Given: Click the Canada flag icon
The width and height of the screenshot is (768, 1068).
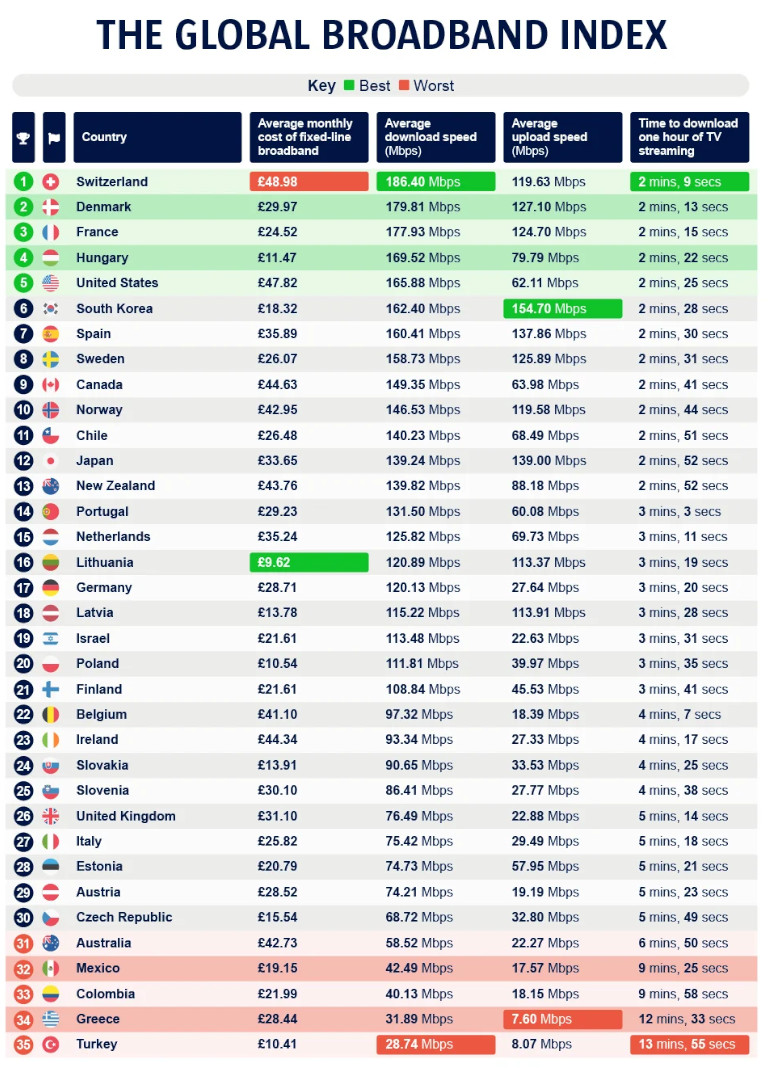Looking at the screenshot, I should (50, 385).
